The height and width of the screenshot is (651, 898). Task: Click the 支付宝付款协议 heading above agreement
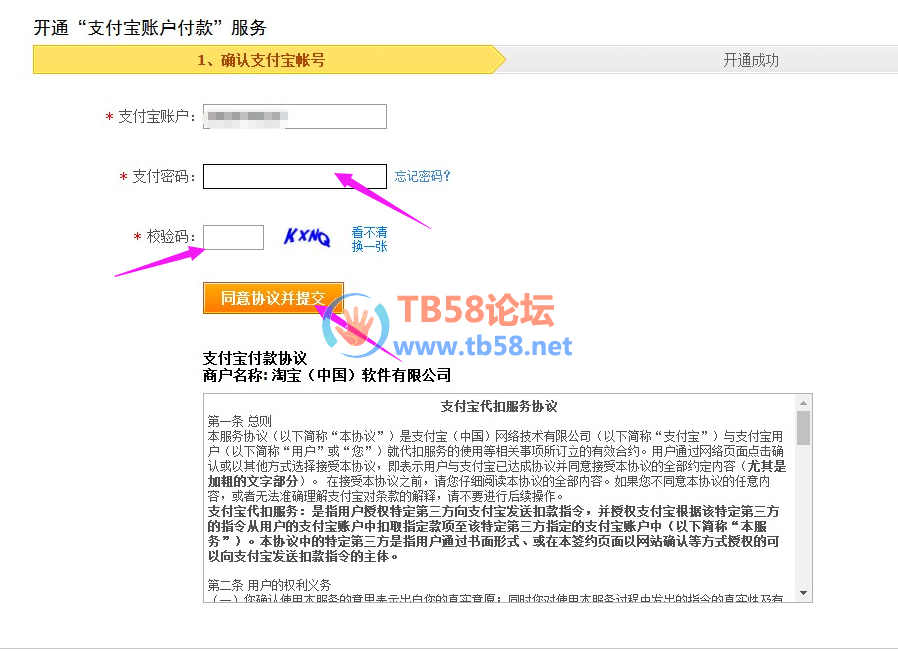pyautogui.click(x=255, y=358)
